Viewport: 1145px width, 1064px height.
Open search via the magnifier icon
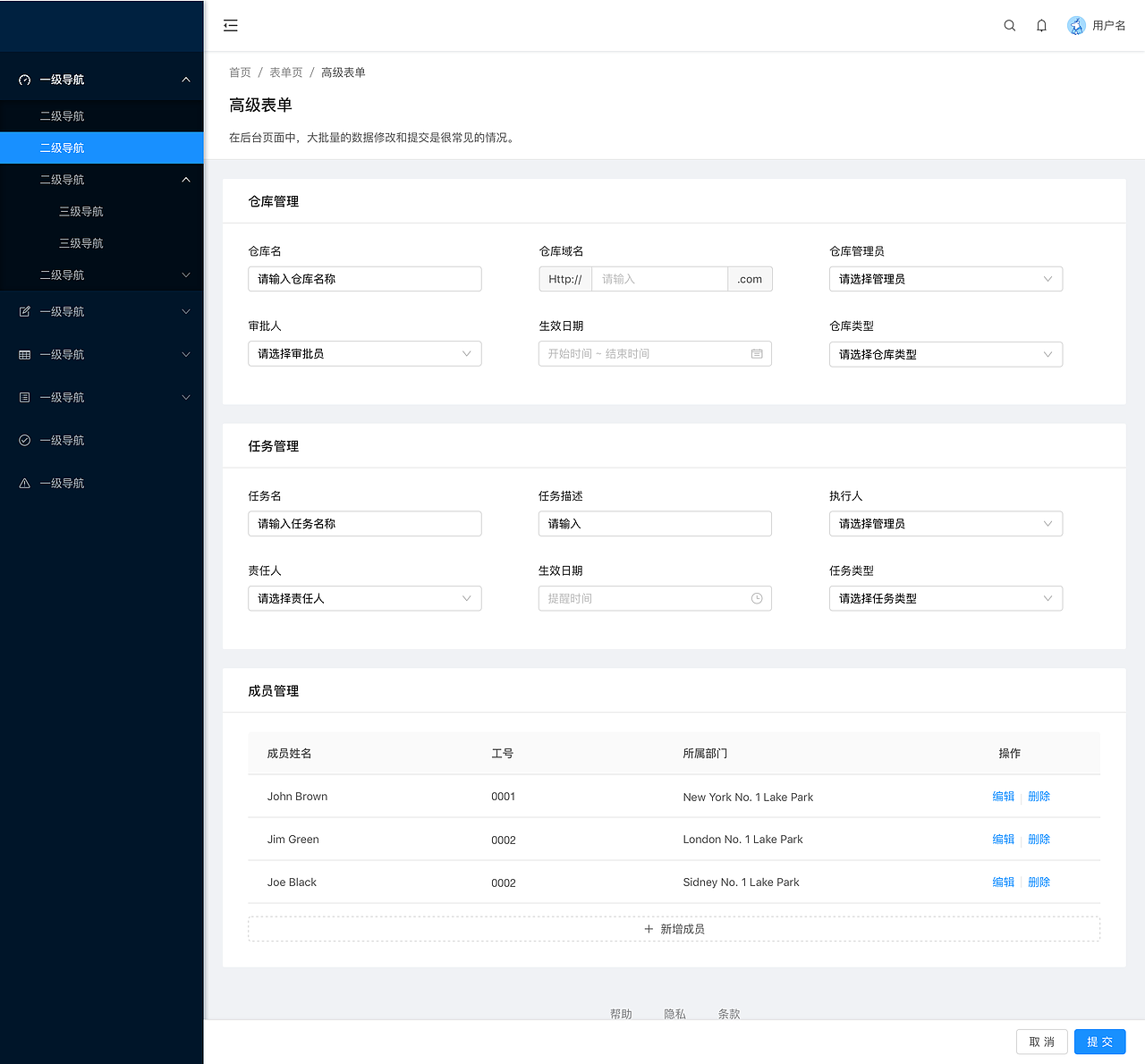pyautogui.click(x=1010, y=26)
